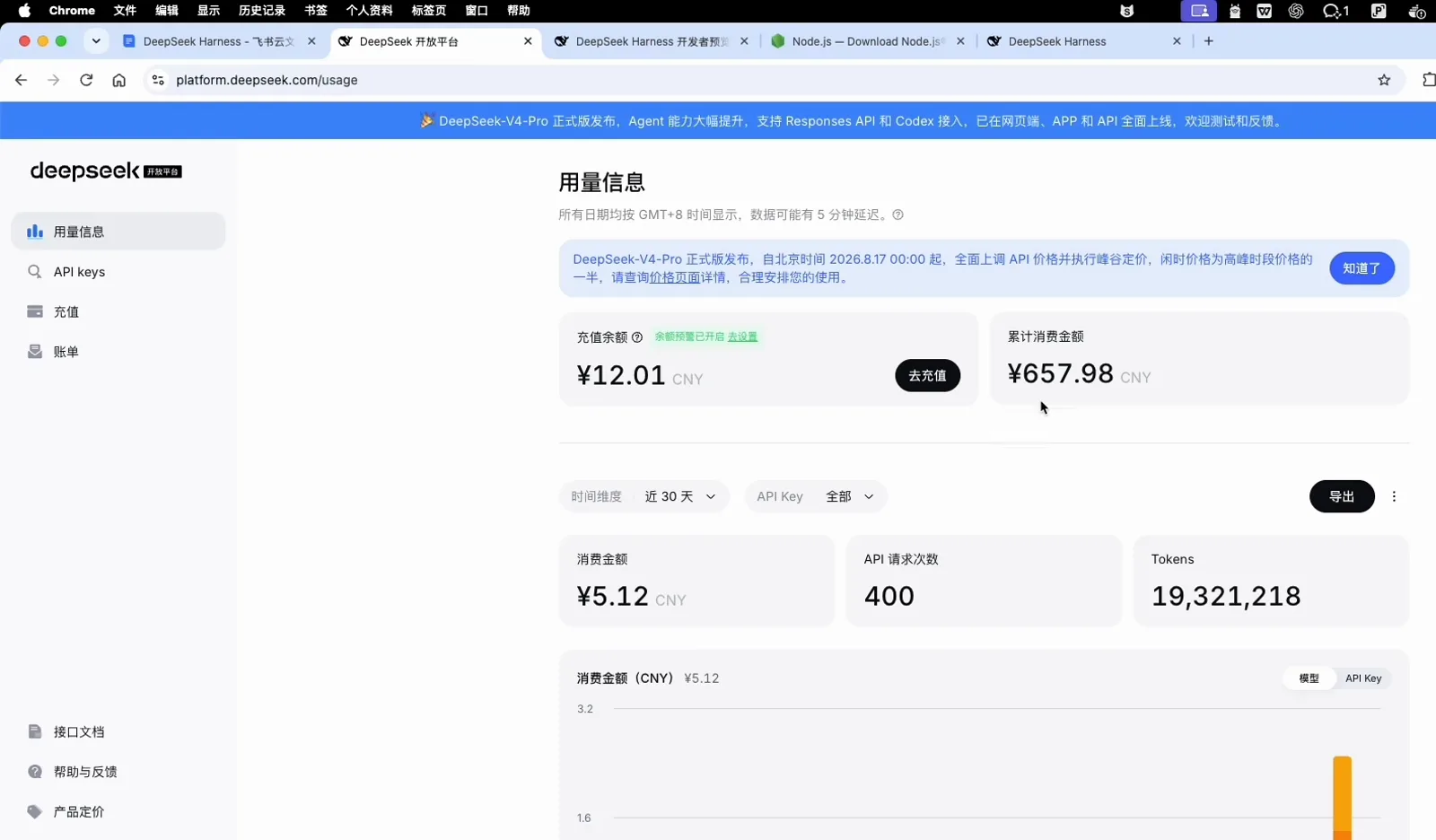Open the 去设置 balance alert link
Image resolution: width=1436 pixels, height=840 pixels.
(742, 337)
